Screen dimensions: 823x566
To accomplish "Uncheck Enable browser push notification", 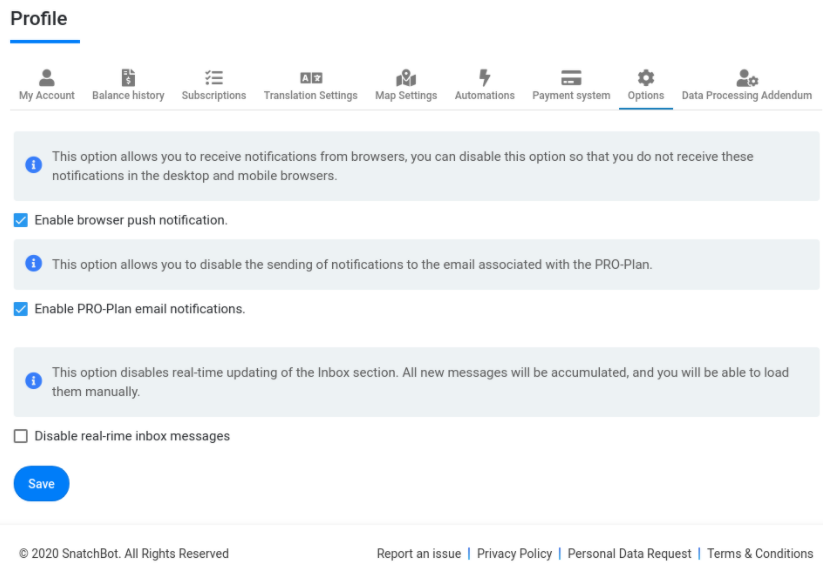I will [20, 220].
